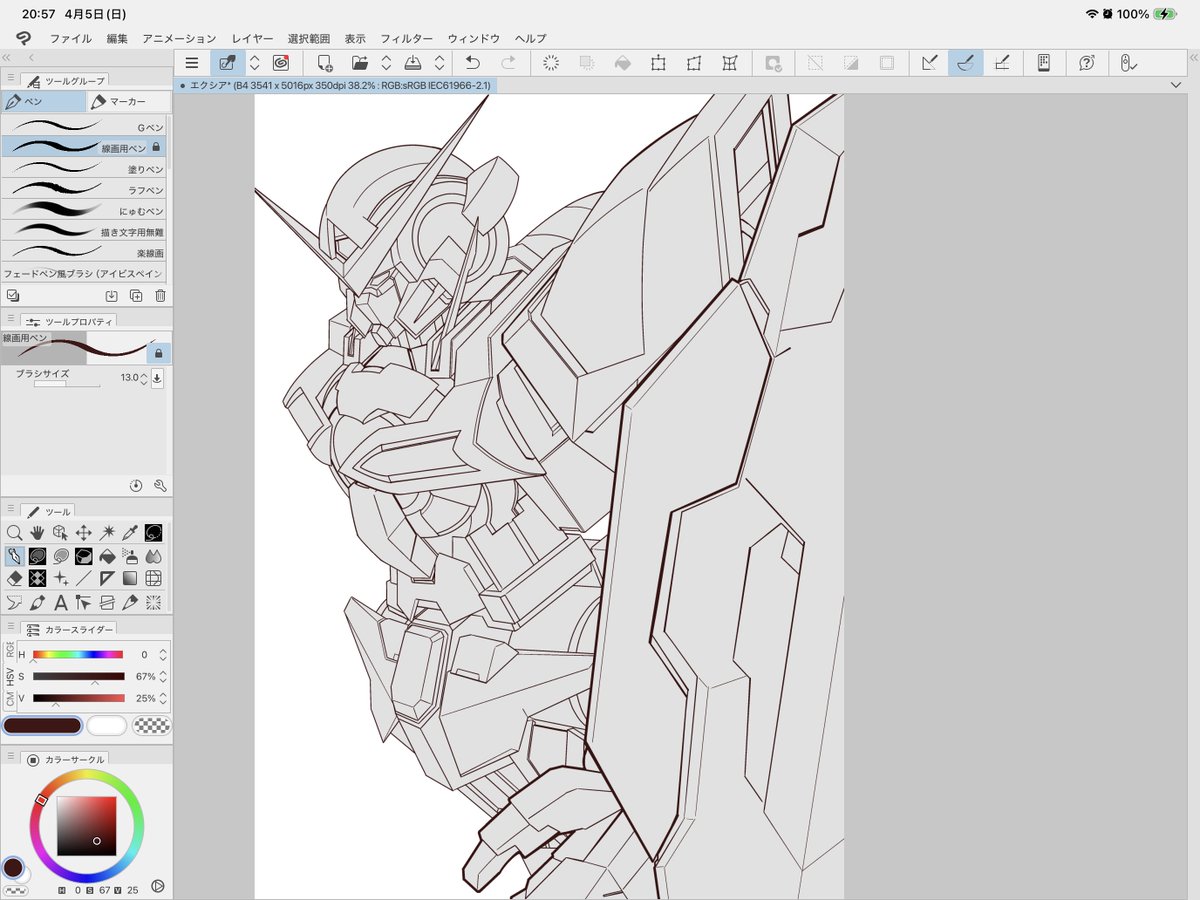Choose the ラフペン sub tool
The image size is (1200, 900).
click(x=84, y=190)
